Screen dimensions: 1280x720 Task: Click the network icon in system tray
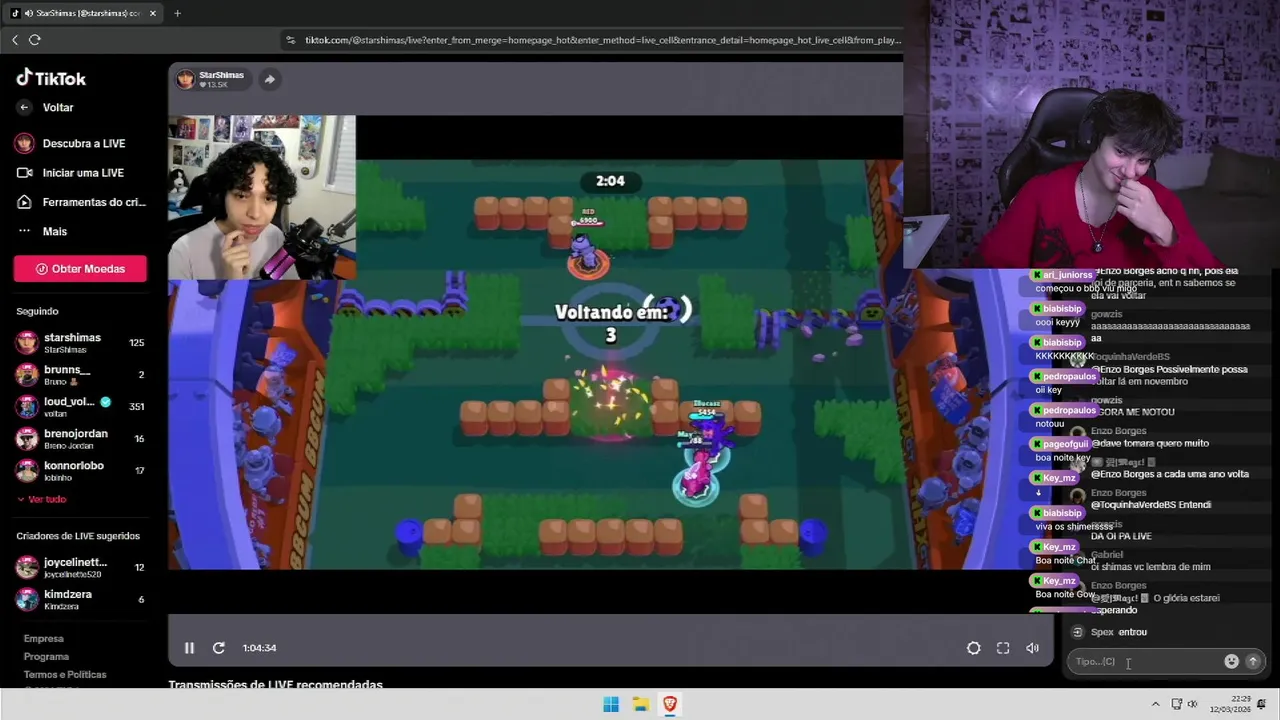pyautogui.click(x=1177, y=704)
